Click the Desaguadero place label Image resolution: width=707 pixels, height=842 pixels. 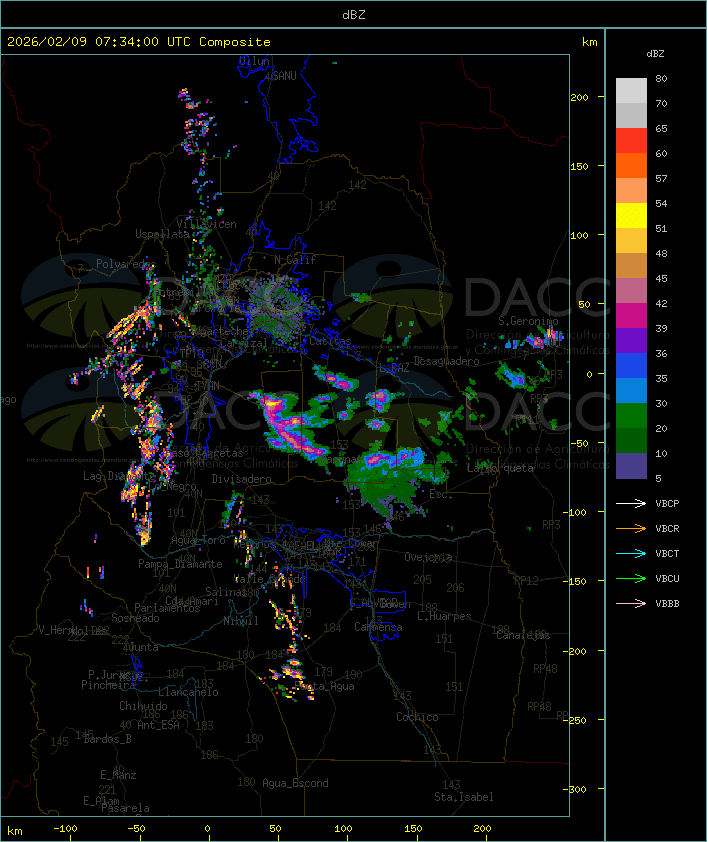(446, 361)
